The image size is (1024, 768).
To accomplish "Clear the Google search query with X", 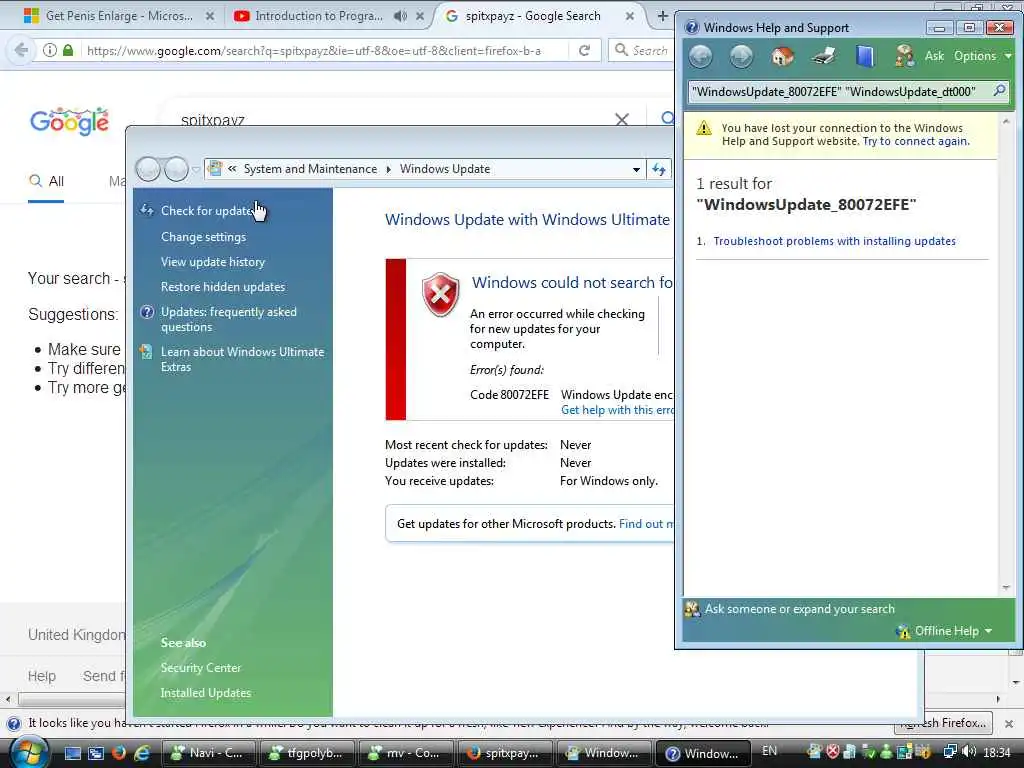I will coord(622,120).
